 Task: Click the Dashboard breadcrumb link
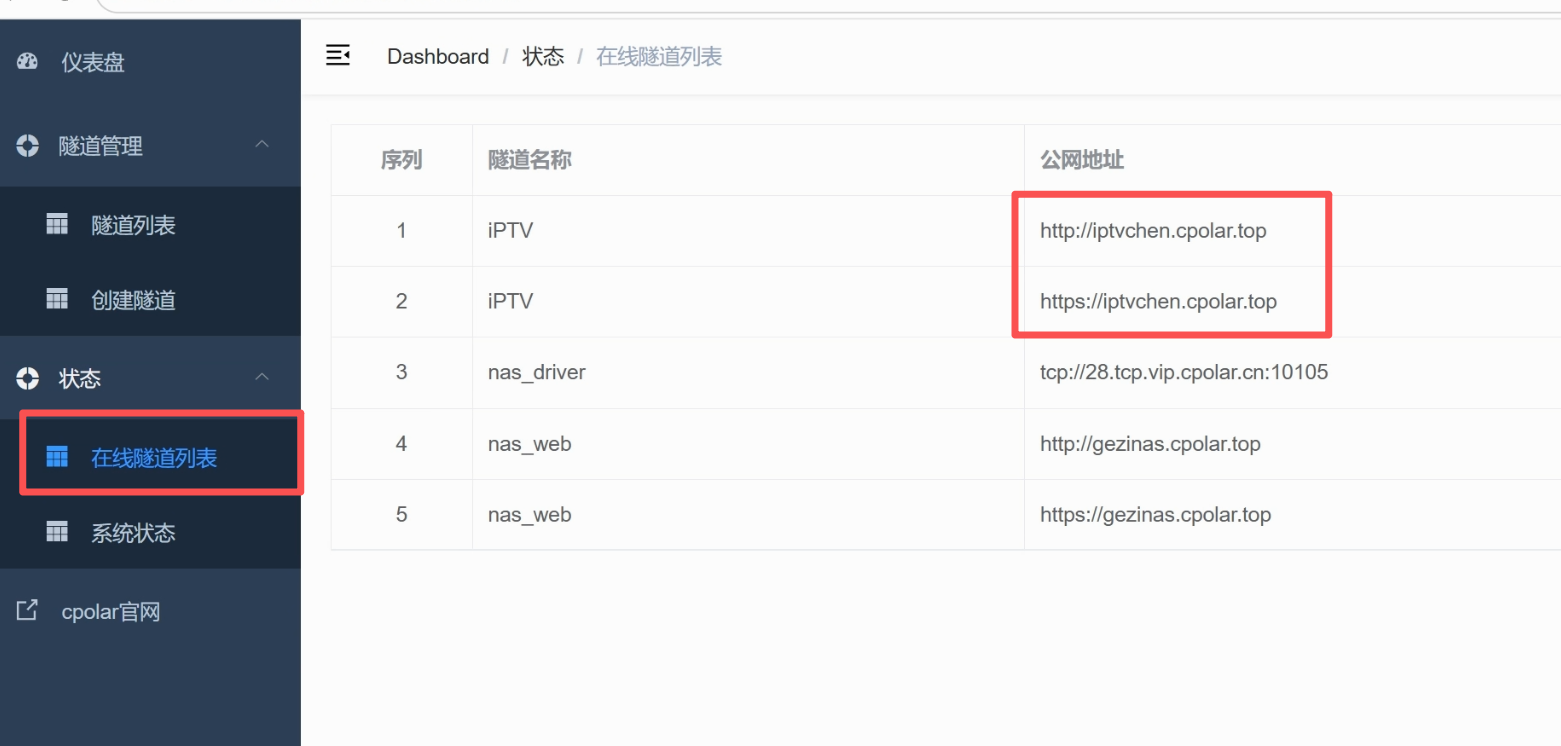click(x=438, y=56)
